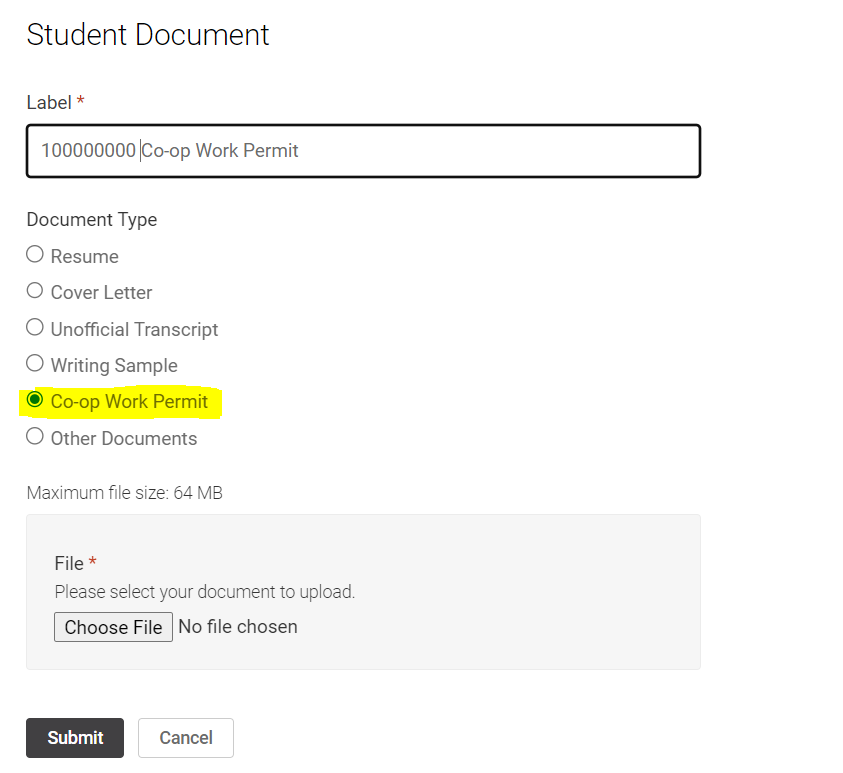The width and height of the screenshot is (843, 773).
Task: Select the Resume radio button
Action: [x=35, y=254]
